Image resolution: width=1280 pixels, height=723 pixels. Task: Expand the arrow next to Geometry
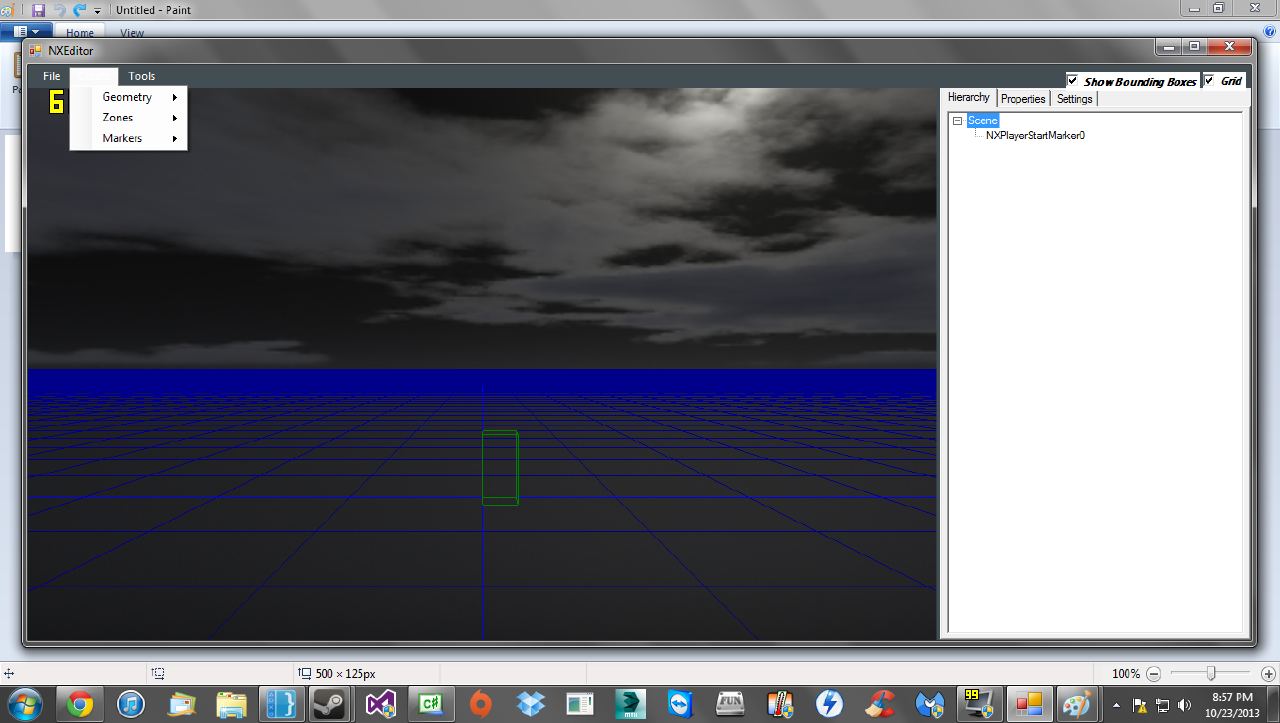point(175,97)
